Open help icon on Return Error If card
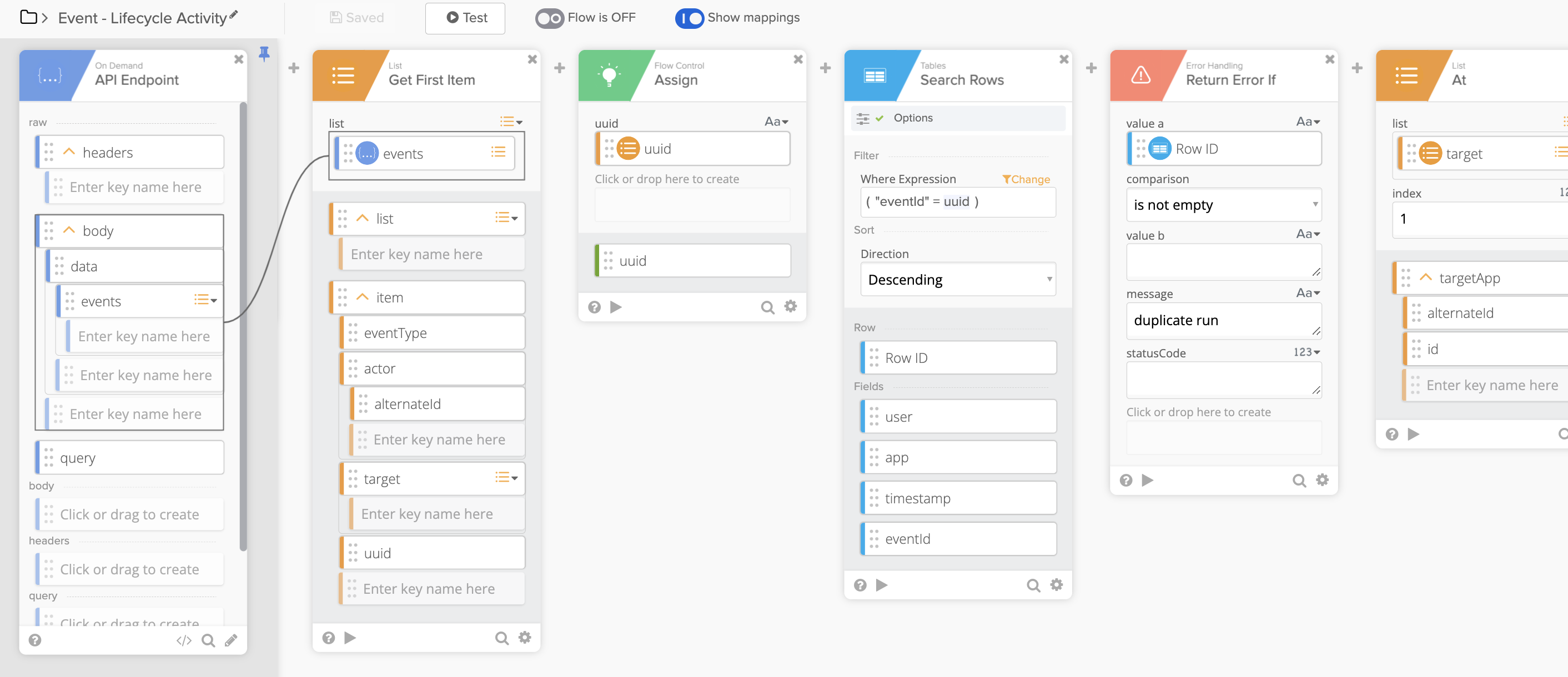The width and height of the screenshot is (1568, 677). pos(1125,481)
